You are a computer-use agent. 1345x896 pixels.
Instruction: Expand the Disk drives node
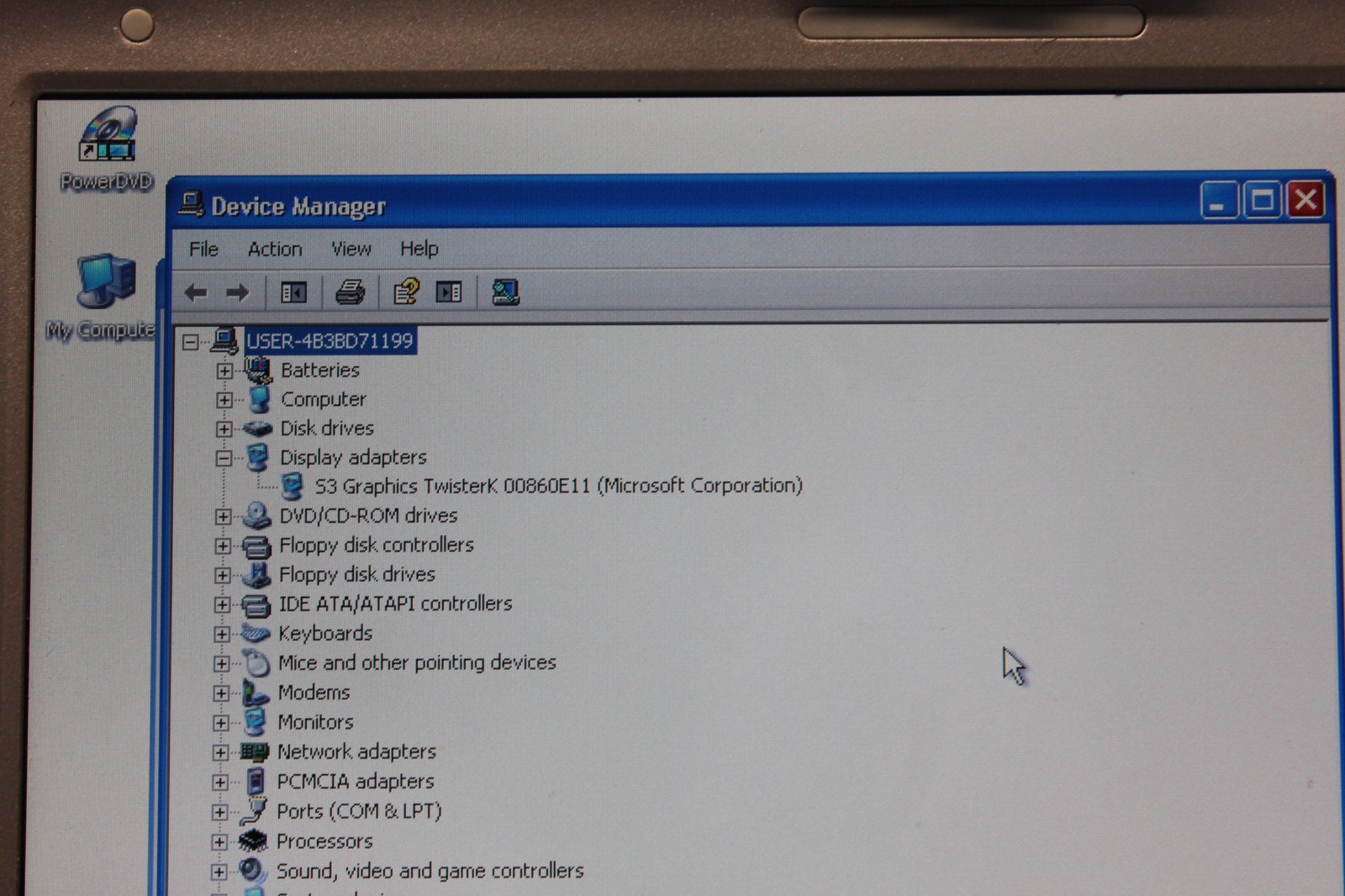[x=224, y=429]
